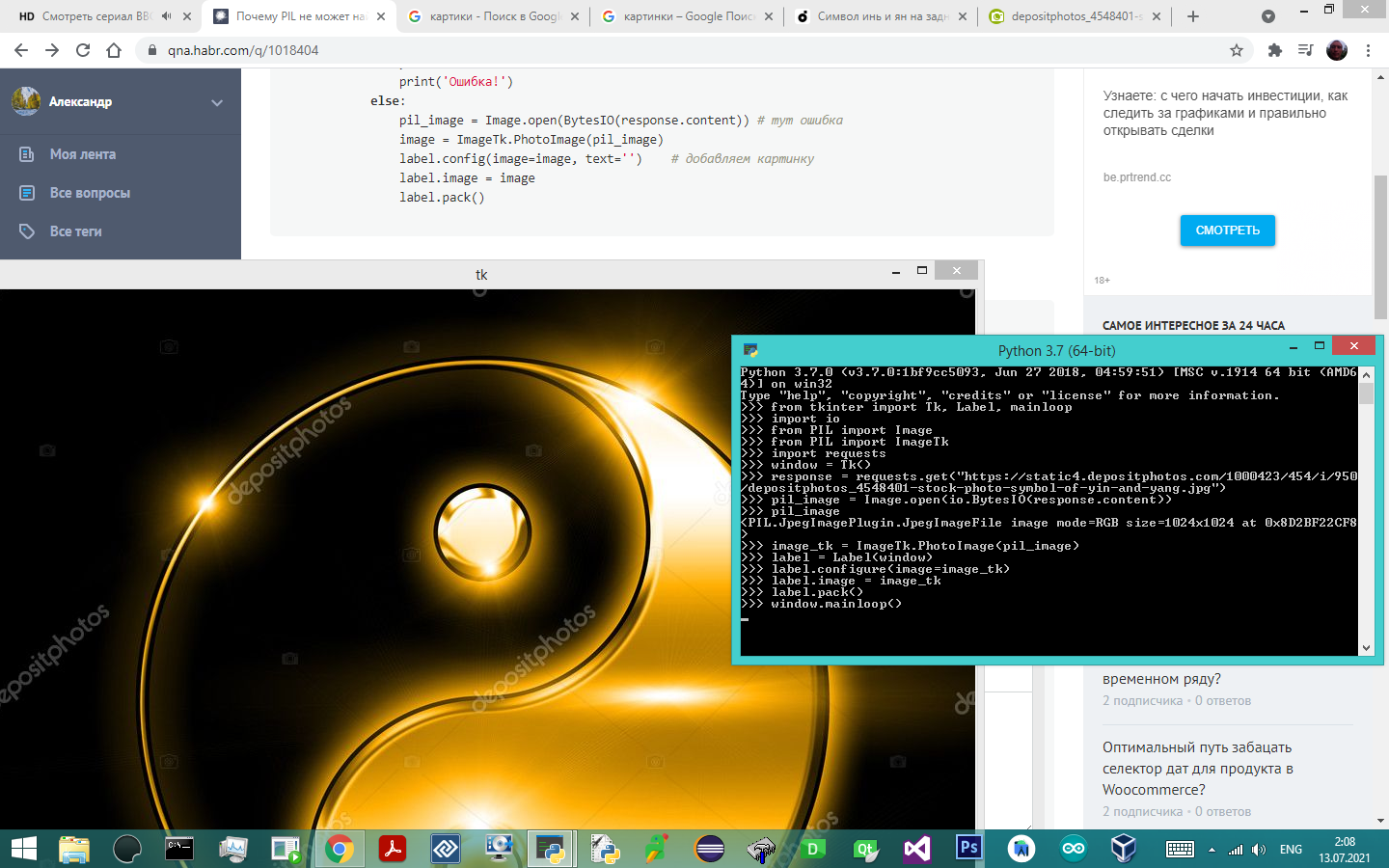
Task: Click Chrome page vertical scrollbar
Action: pyautogui.click(x=1381, y=246)
